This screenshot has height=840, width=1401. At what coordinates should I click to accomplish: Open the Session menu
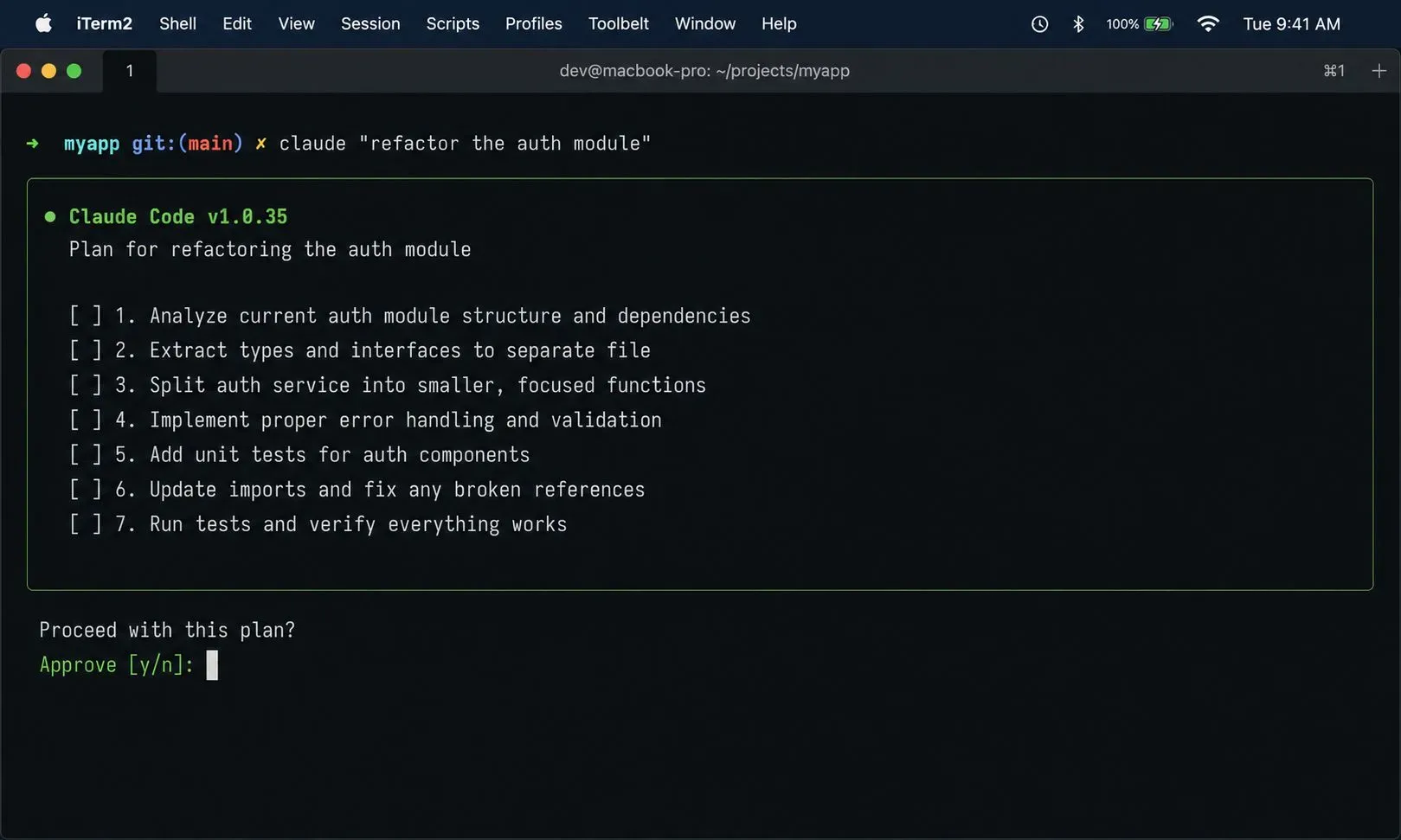[x=370, y=23]
